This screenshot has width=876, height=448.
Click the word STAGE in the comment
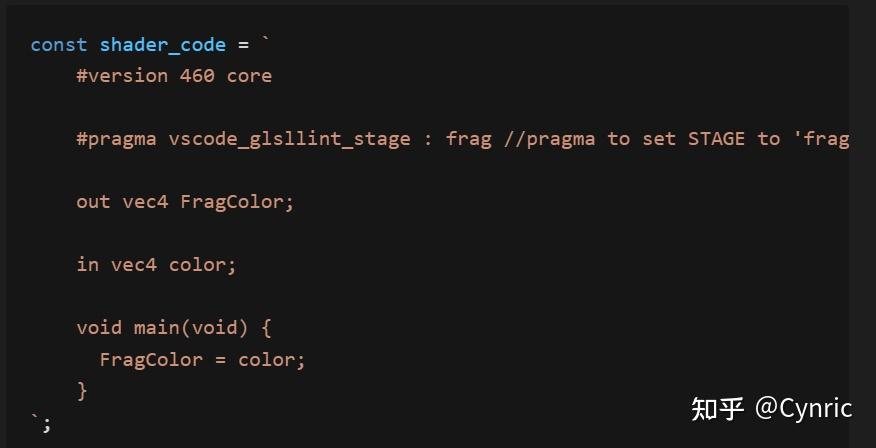[716, 139]
